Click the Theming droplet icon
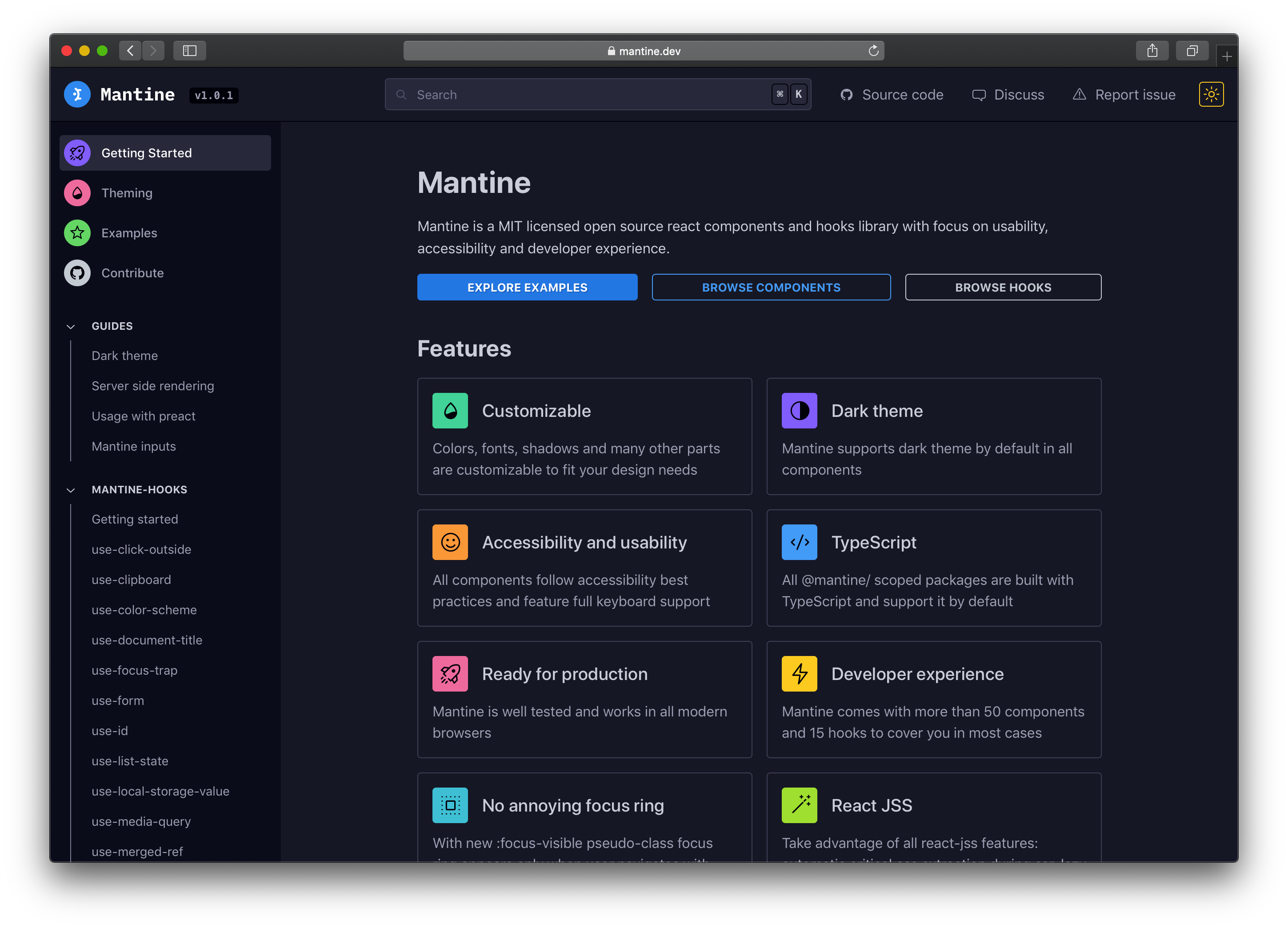 tap(77, 193)
